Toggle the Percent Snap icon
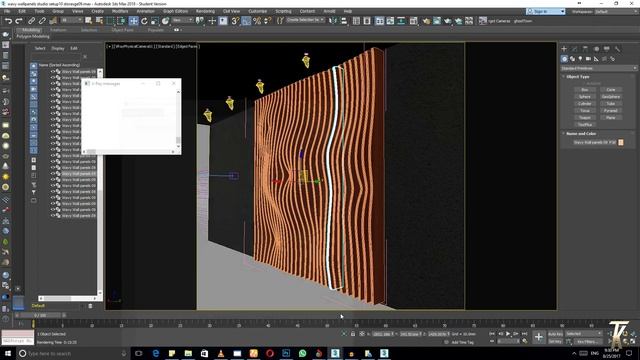This screenshot has width=640, height=360. tap(257, 21)
